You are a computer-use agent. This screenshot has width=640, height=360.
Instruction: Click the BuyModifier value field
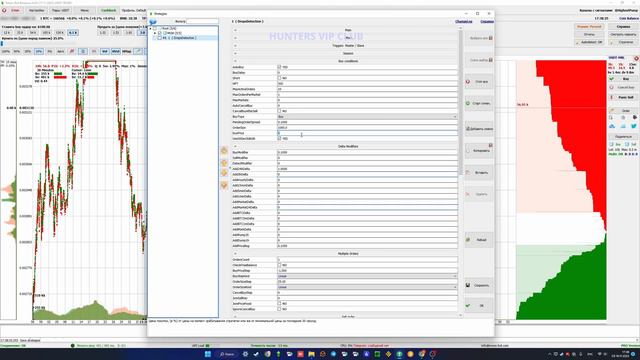[x=367, y=152]
